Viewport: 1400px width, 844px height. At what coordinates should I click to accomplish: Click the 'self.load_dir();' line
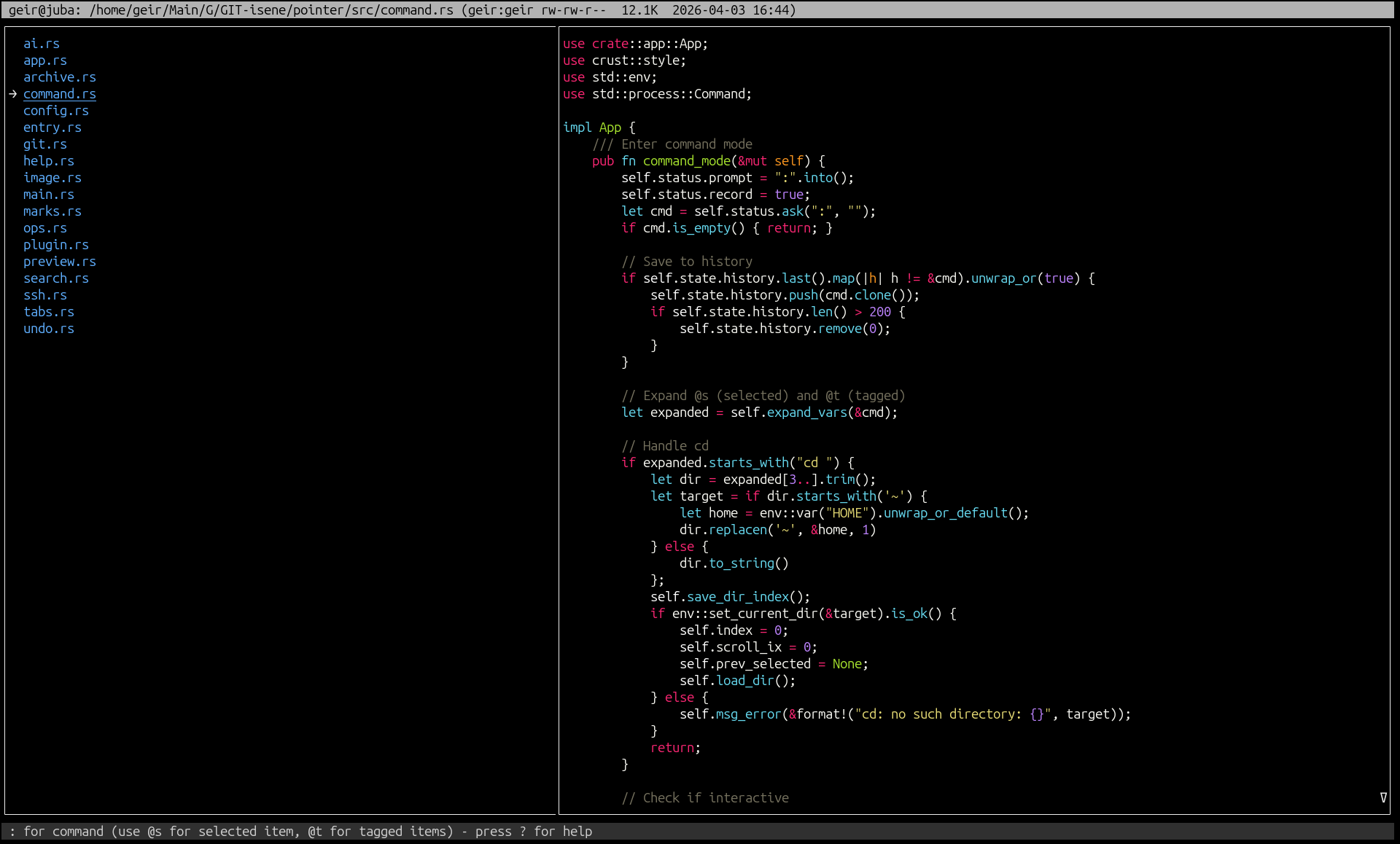tap(738, 681)
